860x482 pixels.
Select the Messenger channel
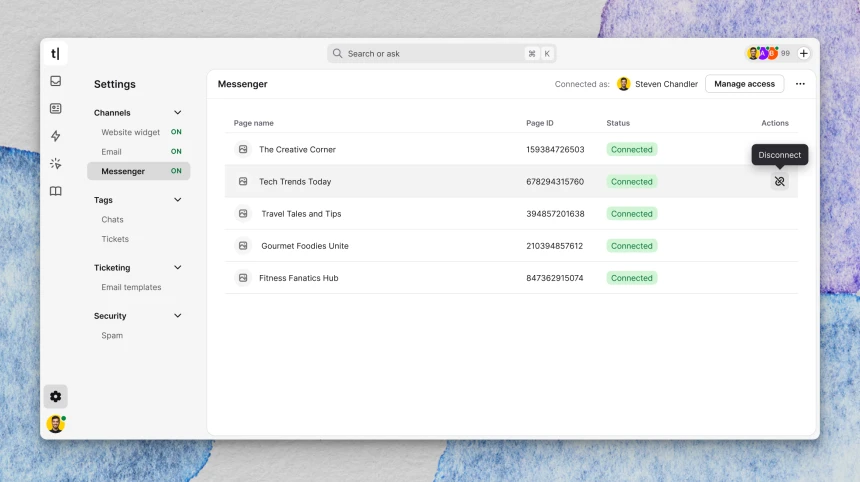coord(139,171)
